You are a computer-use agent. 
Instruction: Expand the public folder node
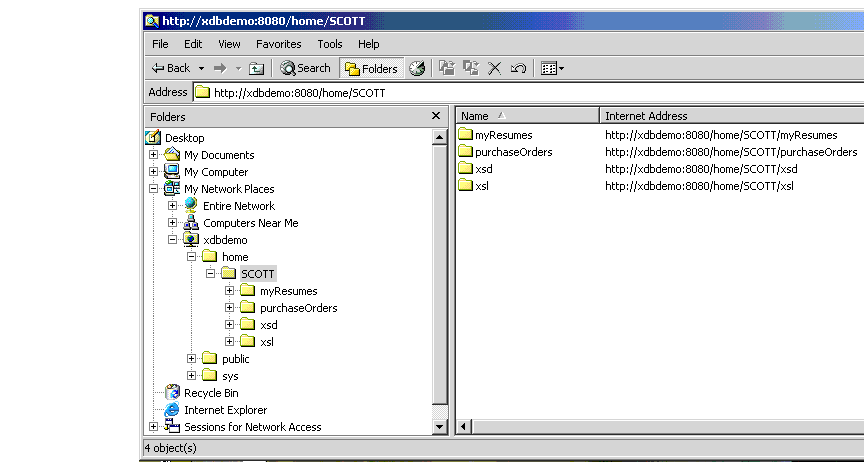coord(192,359)
